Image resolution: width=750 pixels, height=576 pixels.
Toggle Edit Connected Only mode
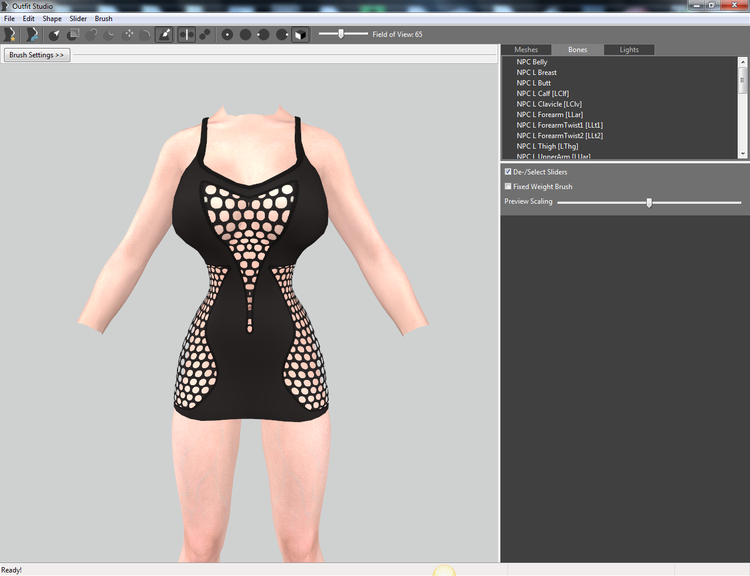[205, 34]
